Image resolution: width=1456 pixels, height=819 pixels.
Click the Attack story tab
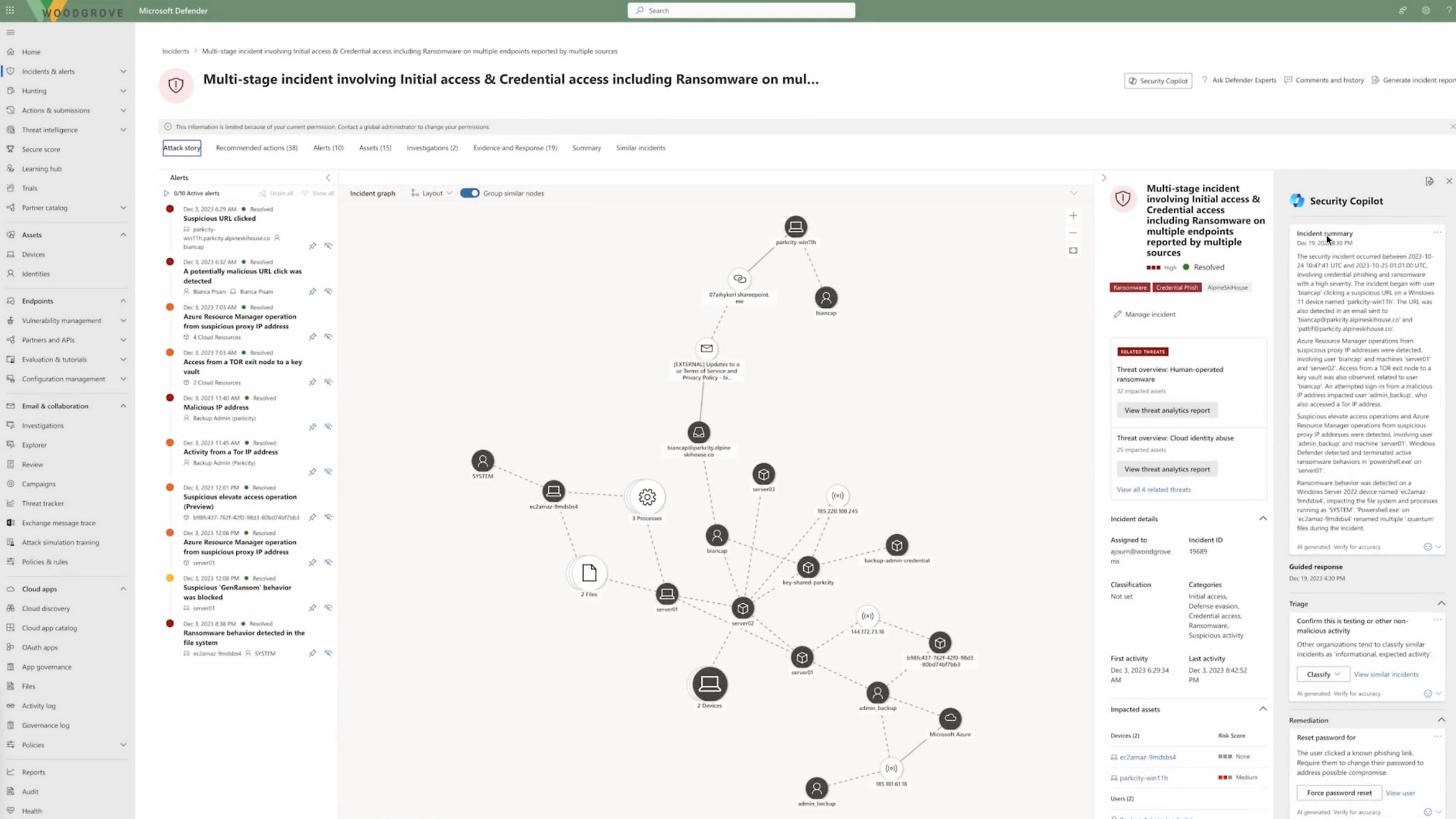[181, 147]
